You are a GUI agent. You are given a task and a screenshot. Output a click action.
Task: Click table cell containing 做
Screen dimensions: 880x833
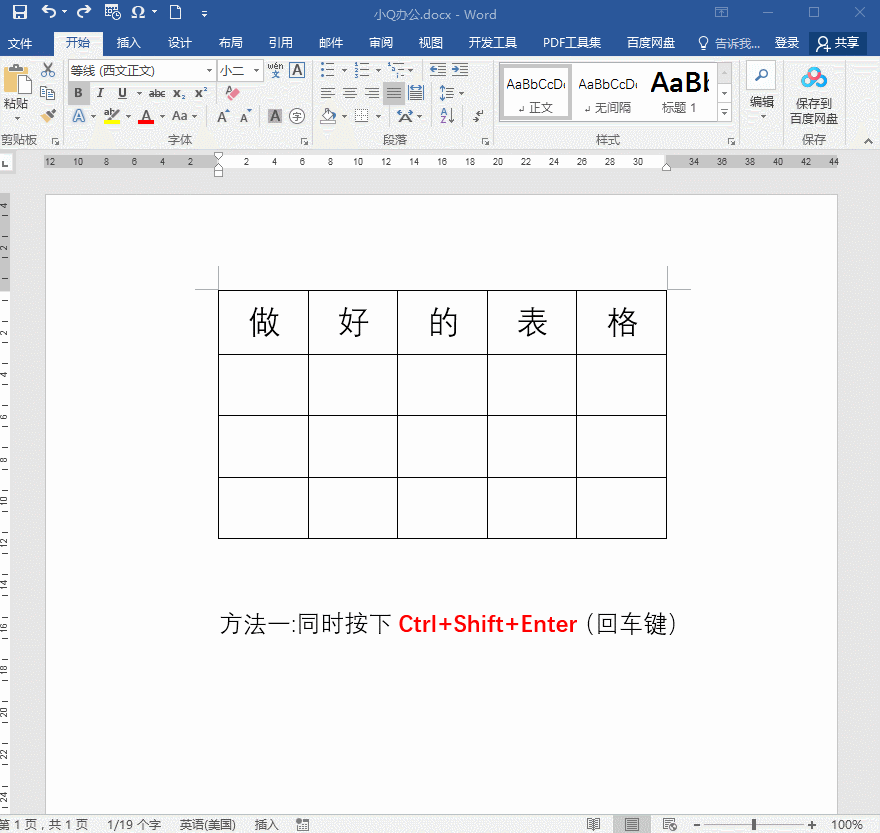coord(263,322)
